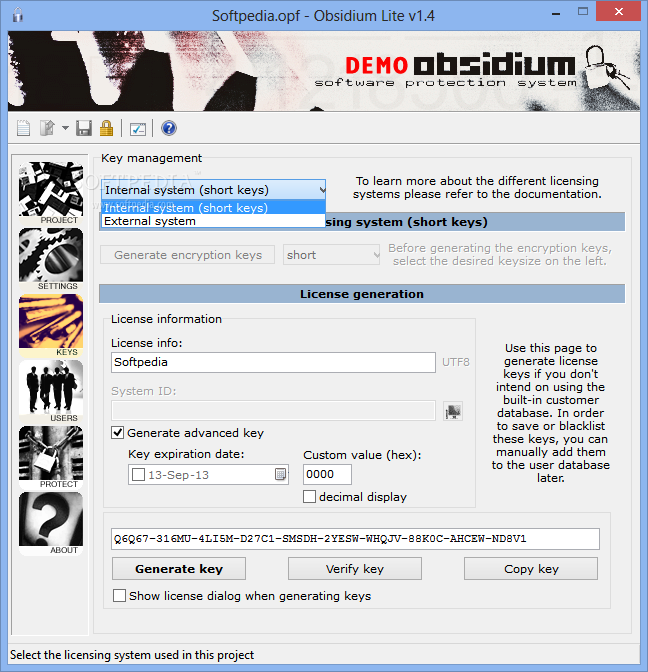Minimize the Obsidium Lite window
Screen dimensions: 648x672
tap(556, 12)
